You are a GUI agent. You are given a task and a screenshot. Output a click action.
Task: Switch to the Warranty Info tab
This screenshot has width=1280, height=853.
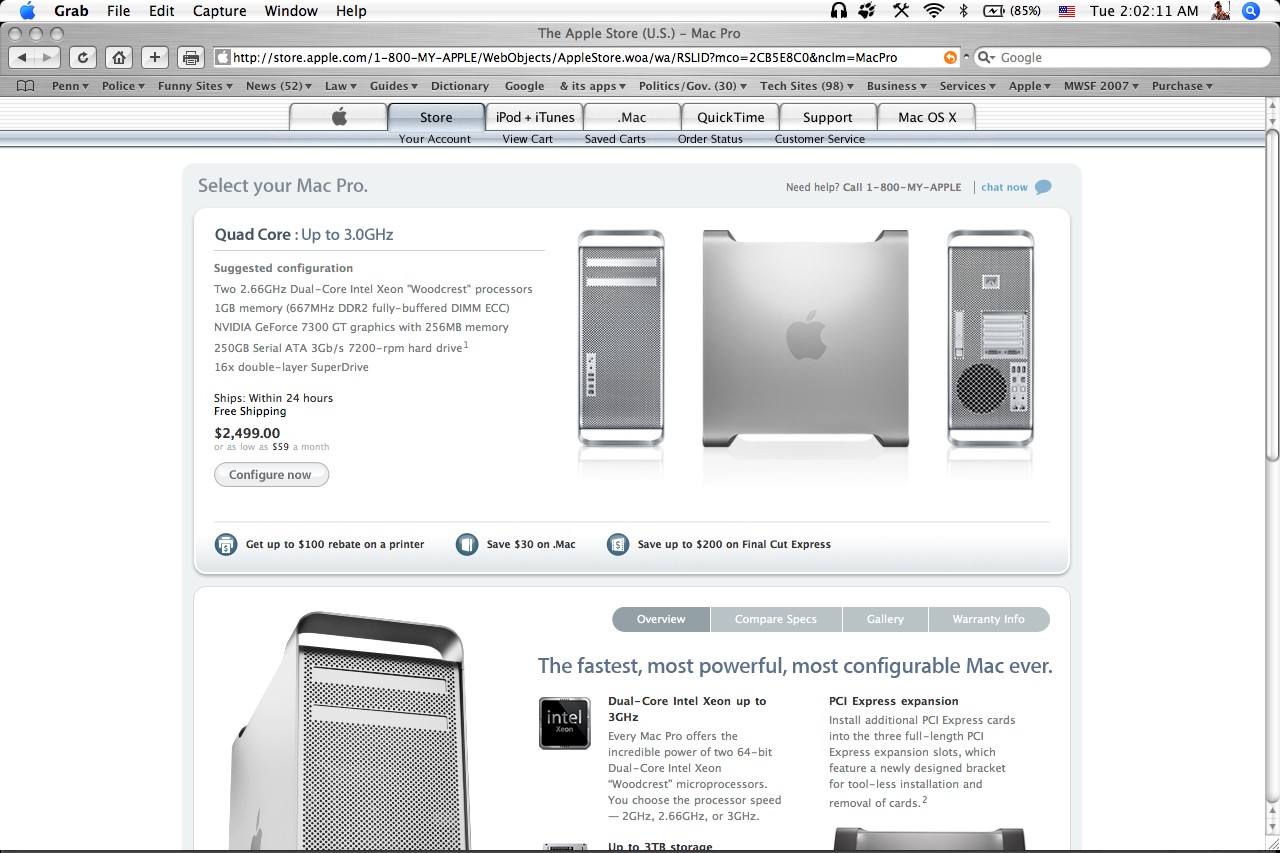pos(989,619)
